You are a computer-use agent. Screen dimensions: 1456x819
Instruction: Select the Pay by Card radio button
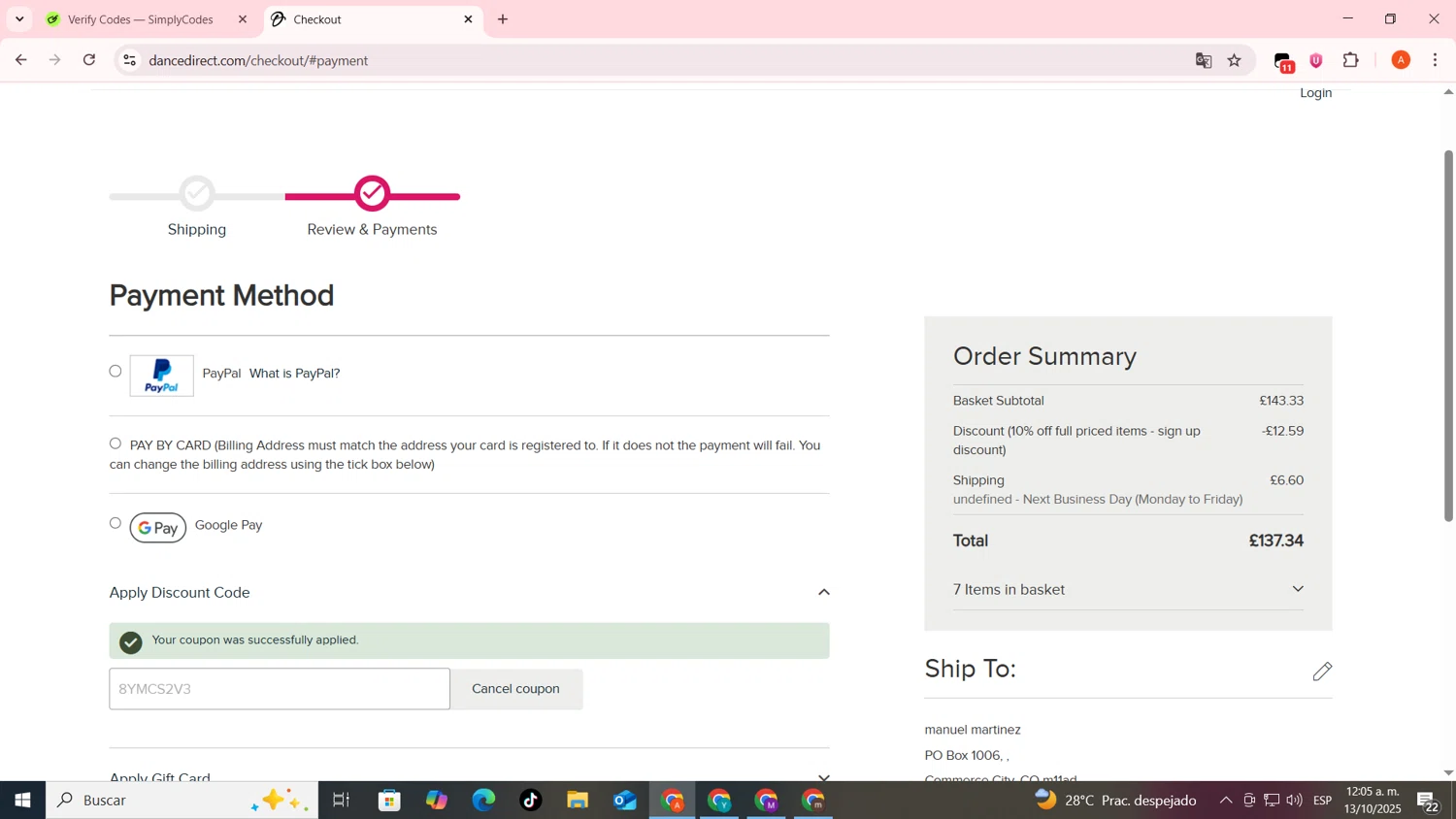116,444
